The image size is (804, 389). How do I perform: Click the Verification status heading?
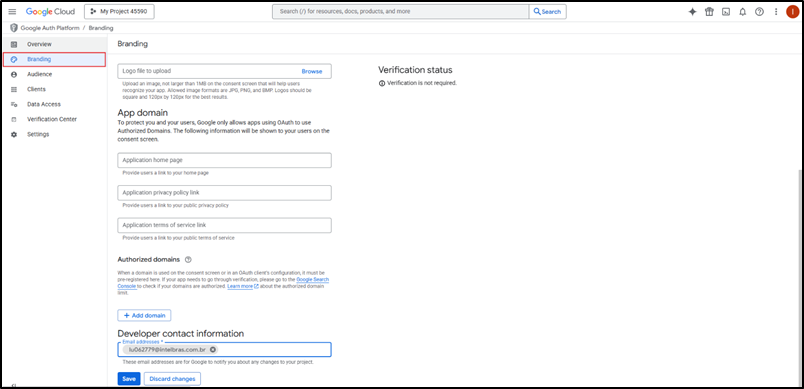pyautogui.click(x=415, y=70)
